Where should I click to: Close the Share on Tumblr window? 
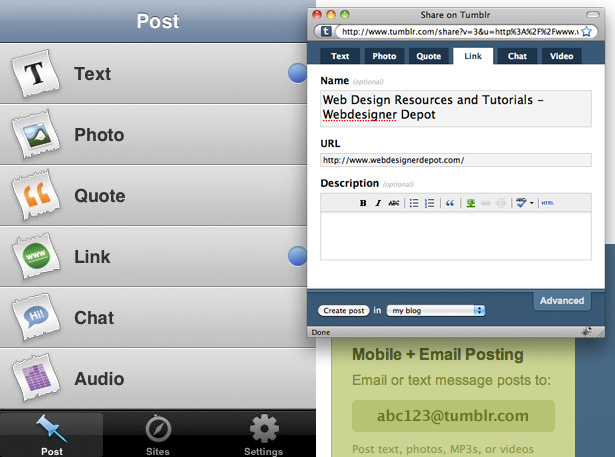(317, 15)
